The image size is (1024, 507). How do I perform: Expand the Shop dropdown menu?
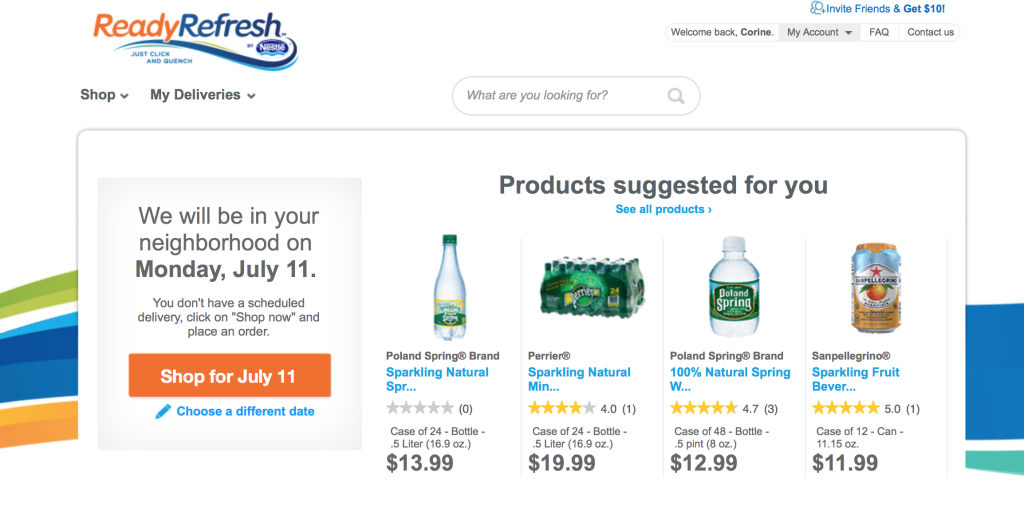coord(104,95)
